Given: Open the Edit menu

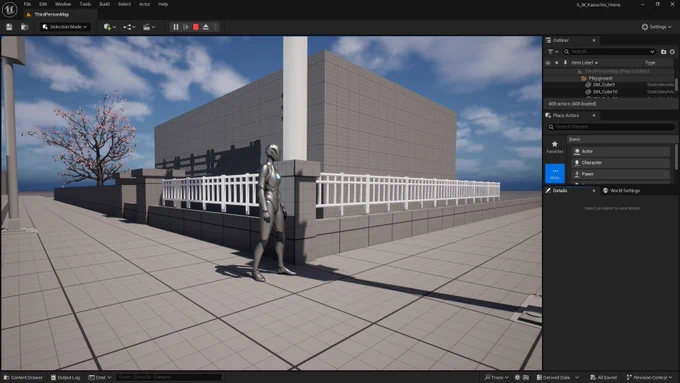Looking at the screenshot, I should click(x=43, y=4).
